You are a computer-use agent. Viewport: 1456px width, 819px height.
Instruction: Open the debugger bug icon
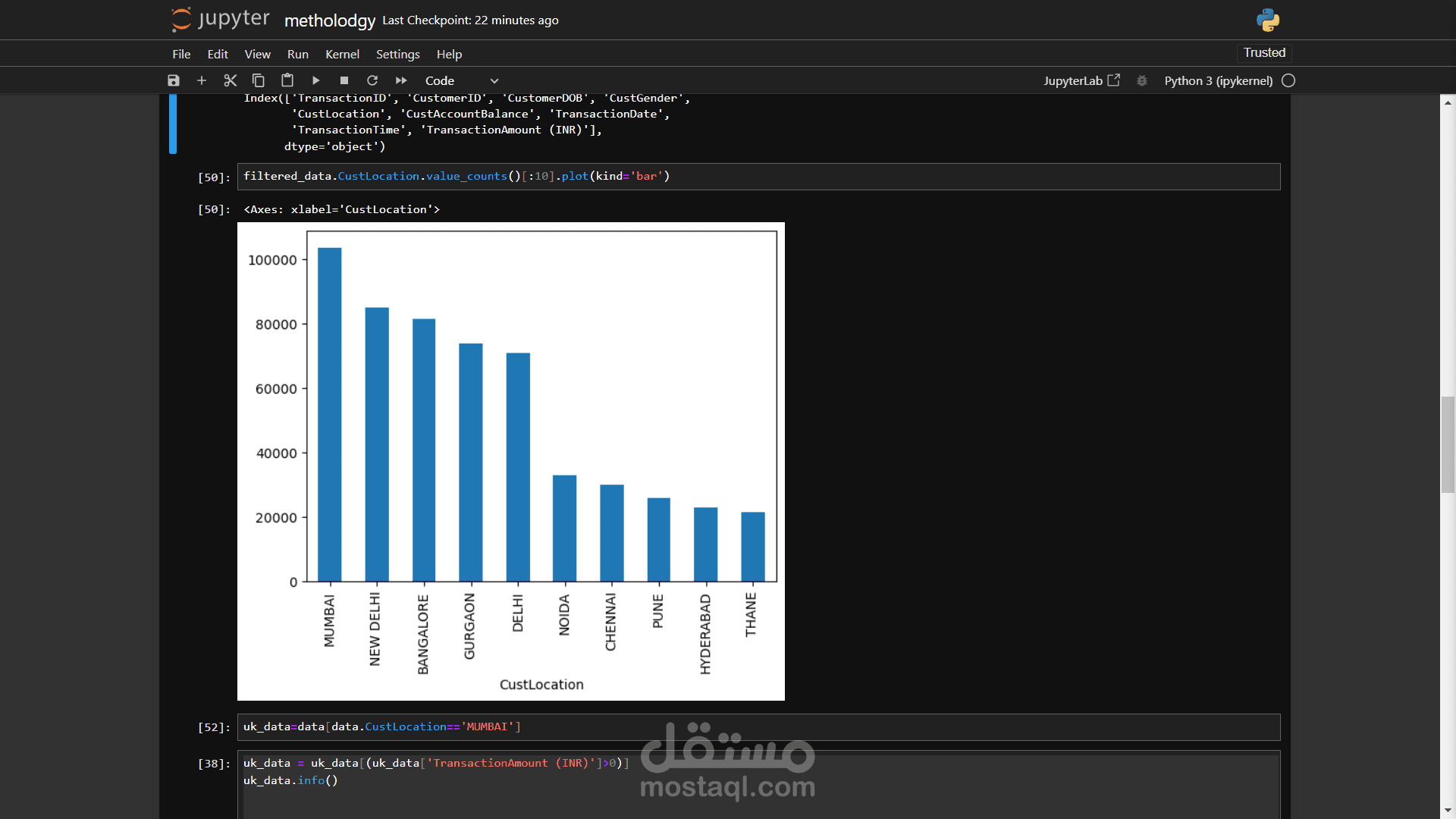click(x=1142, y=80)
